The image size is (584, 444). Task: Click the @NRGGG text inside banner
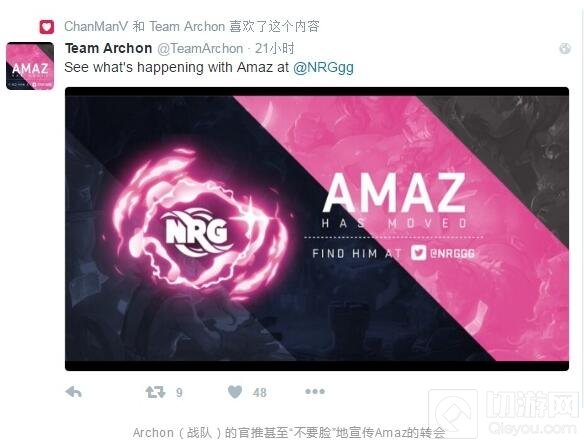tap(452, 254)
